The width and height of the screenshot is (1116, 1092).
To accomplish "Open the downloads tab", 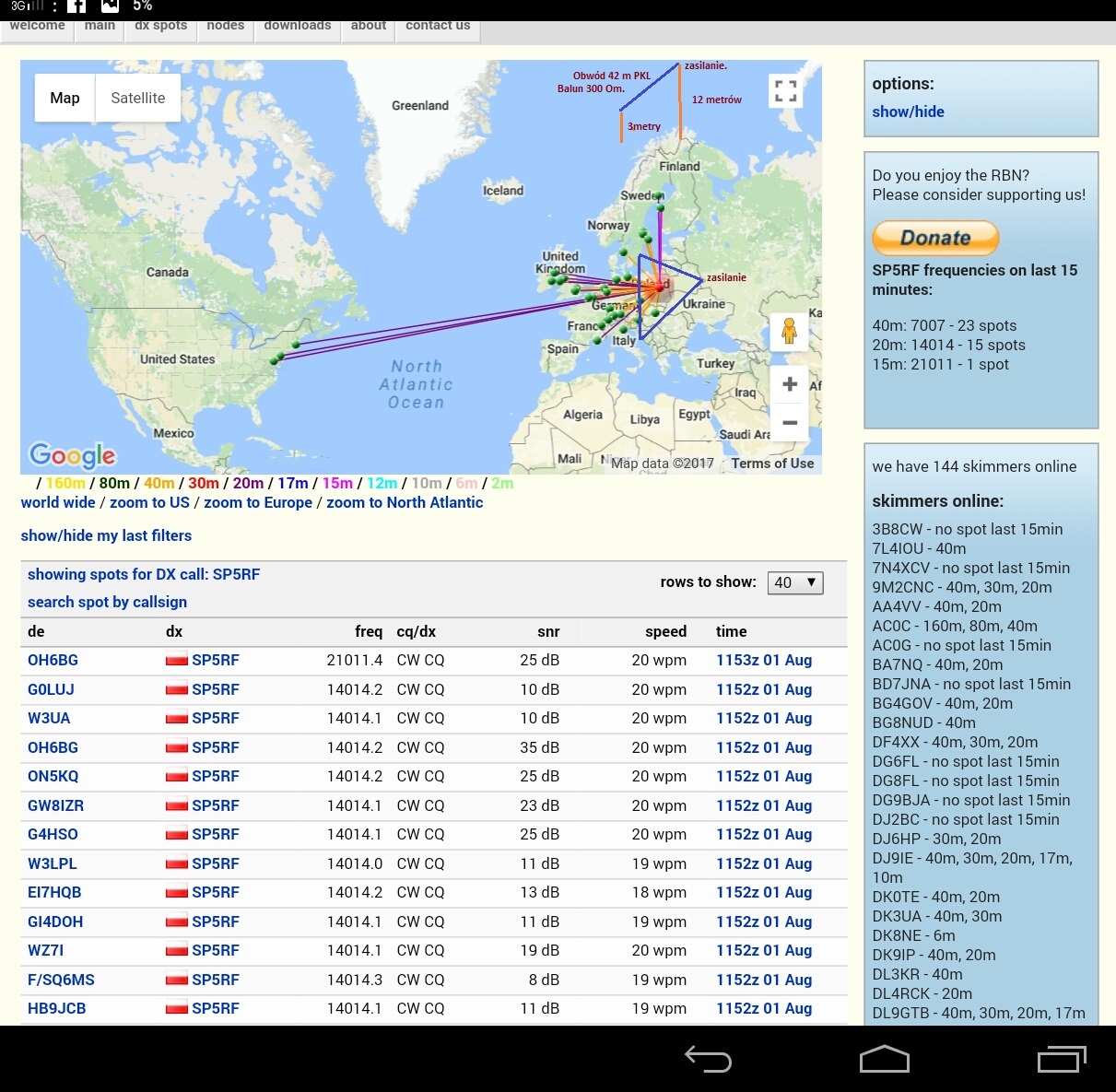I will (x=297, y=26).
